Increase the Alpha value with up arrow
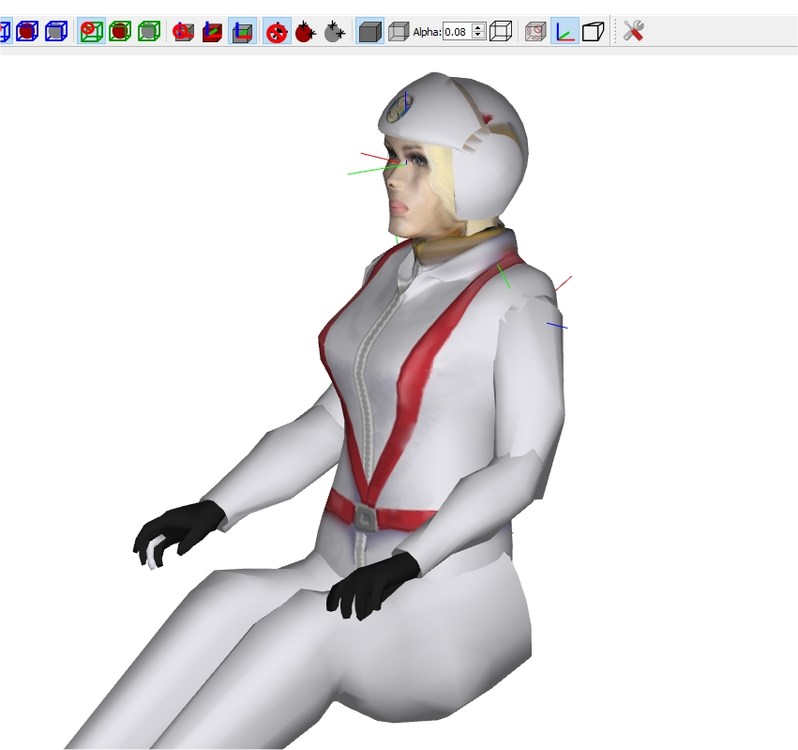Screen dimensions: 798x750 tap(478, 27)
